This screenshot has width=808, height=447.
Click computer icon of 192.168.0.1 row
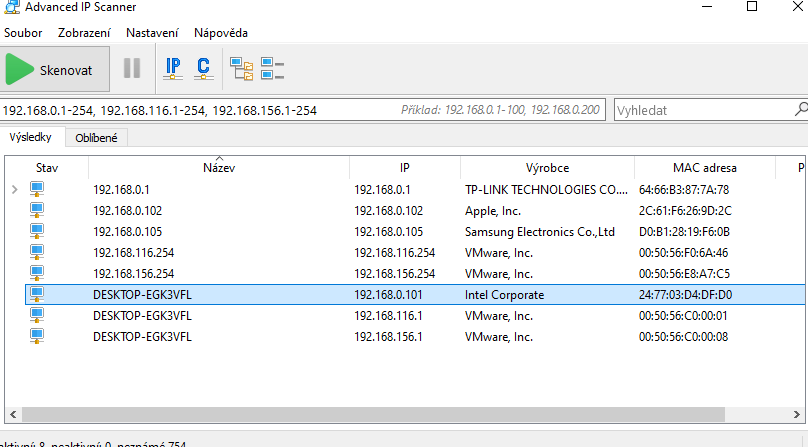point(37,189)
